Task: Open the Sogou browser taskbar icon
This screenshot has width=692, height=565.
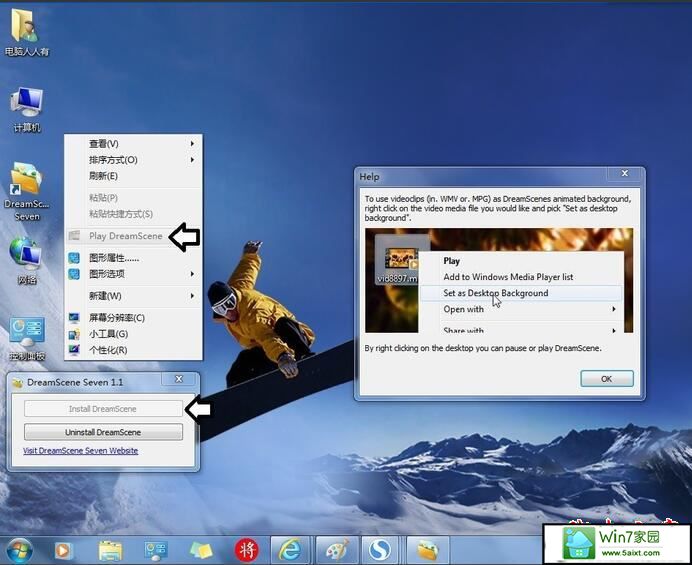Action: pos(380,550)
